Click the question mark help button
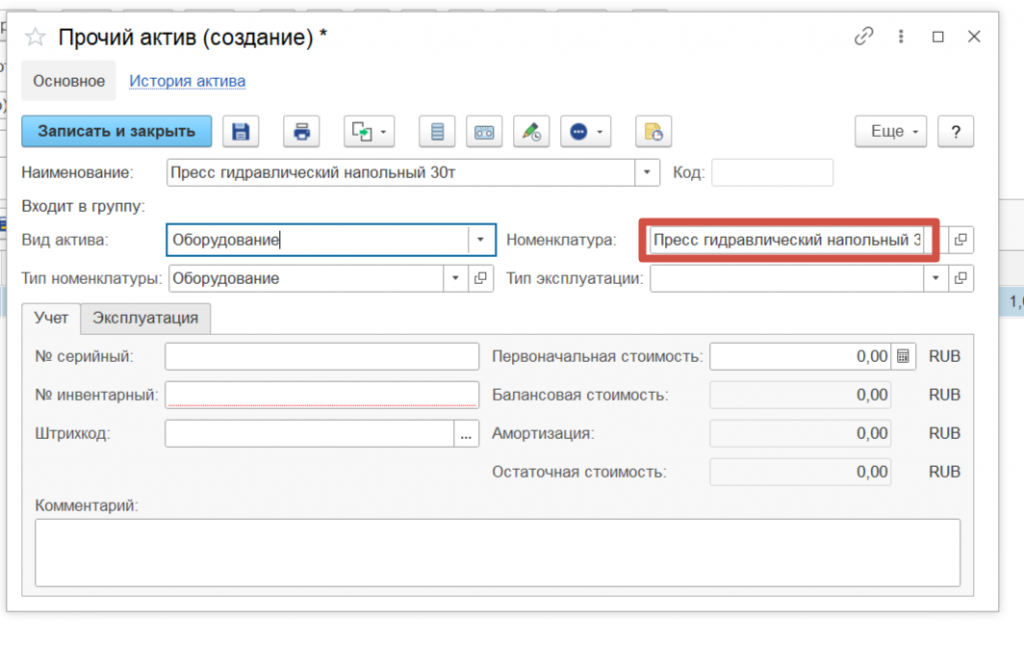This screenshot has width=1024, height=645. tap(956, 131)
